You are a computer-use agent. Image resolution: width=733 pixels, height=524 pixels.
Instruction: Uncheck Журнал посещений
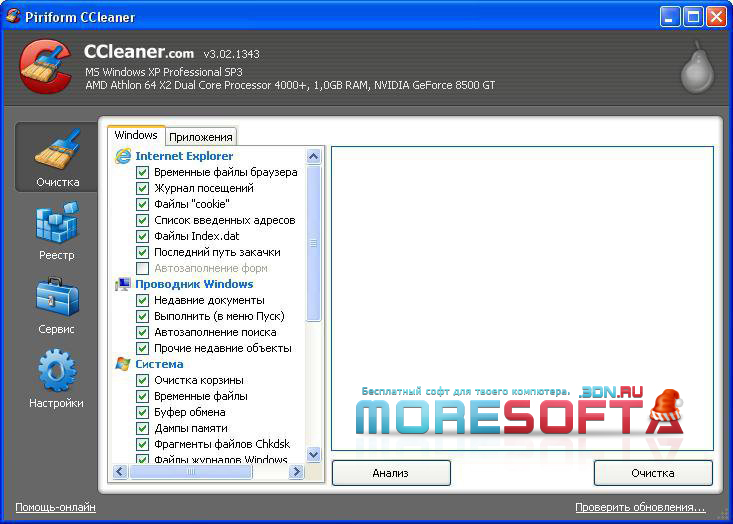coord(143,188)
